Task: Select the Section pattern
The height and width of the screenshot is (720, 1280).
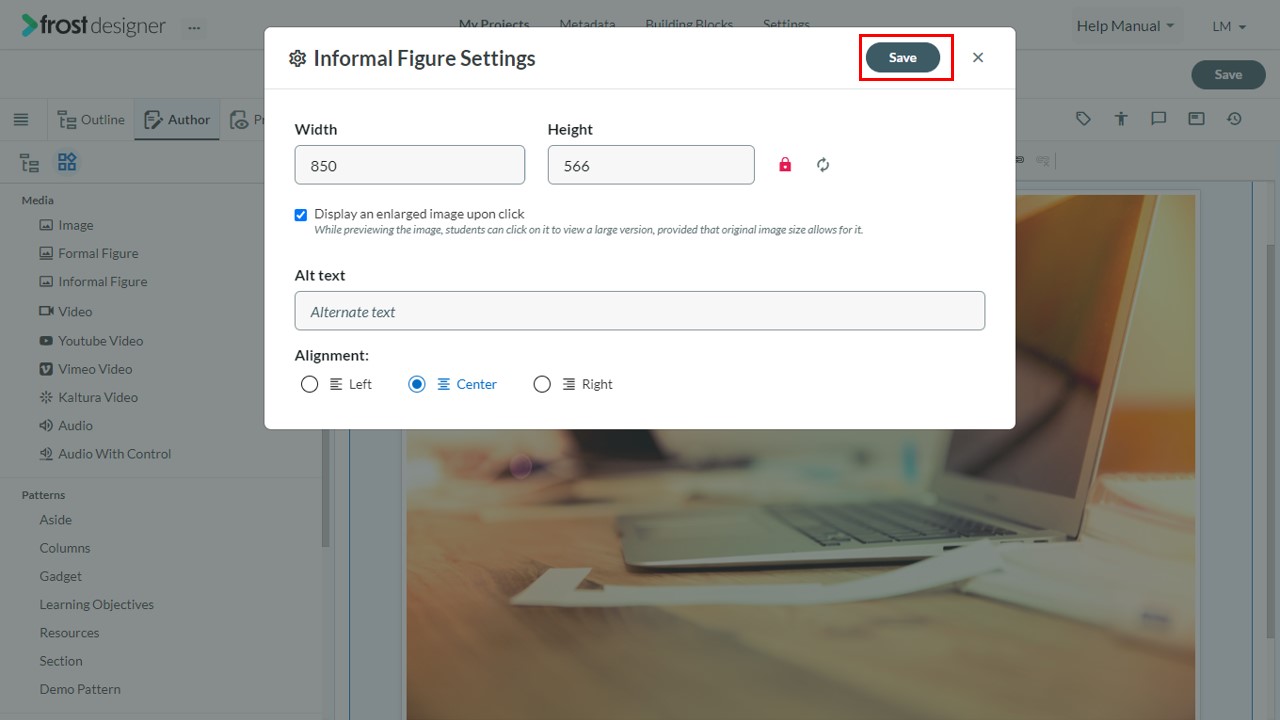Action: (61, 661)
